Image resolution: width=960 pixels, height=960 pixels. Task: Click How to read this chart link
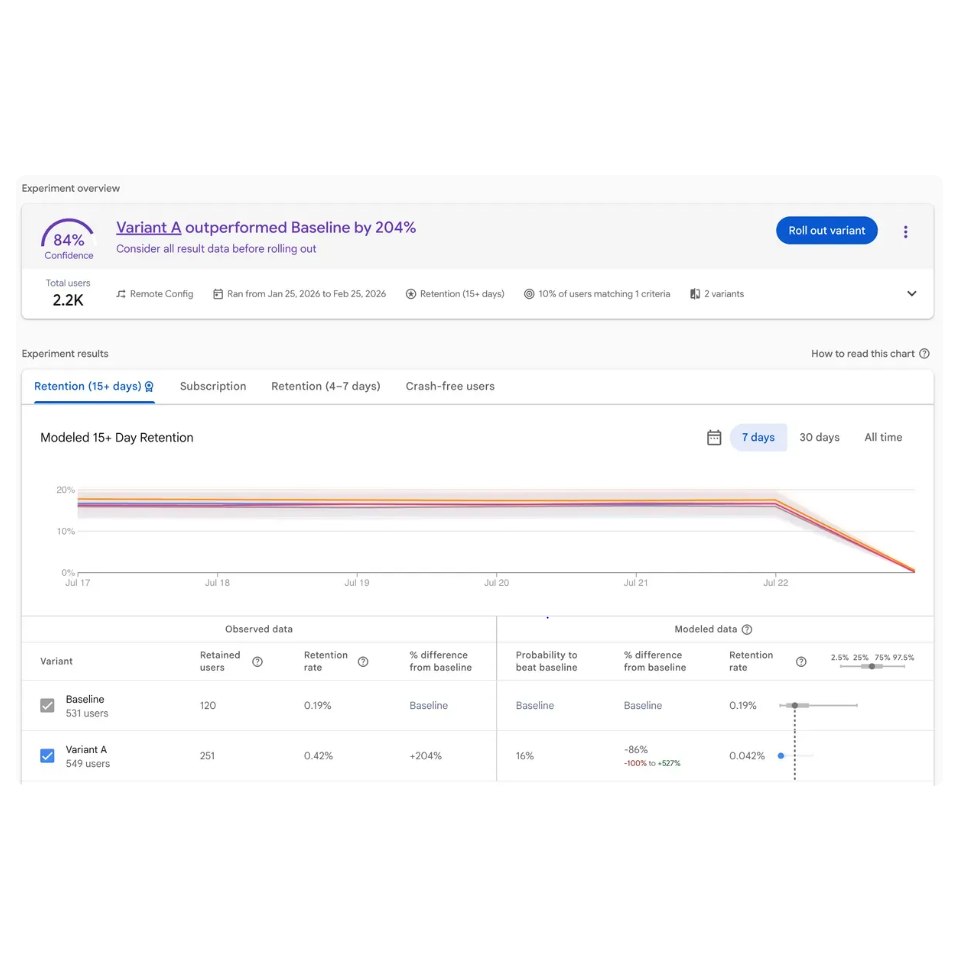pos(863,353)
